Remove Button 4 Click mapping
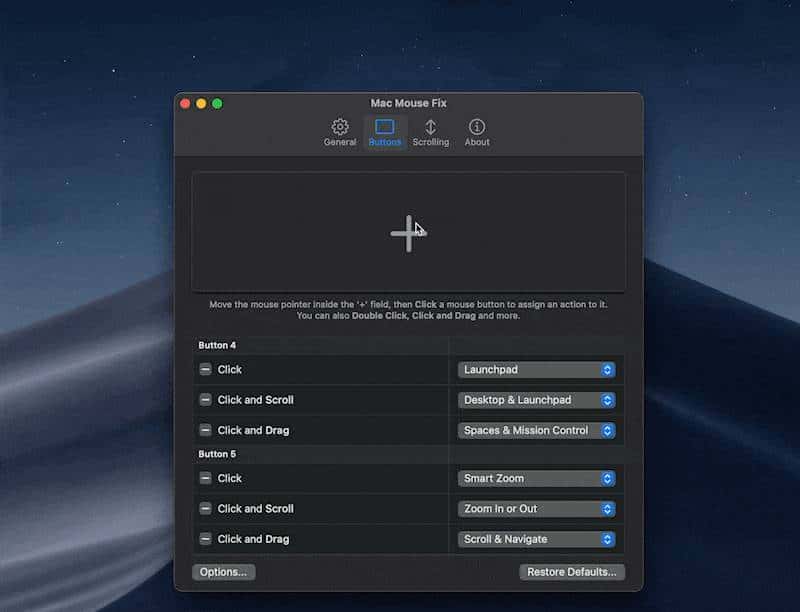This screenshot has width=800, height=612. 205,369
